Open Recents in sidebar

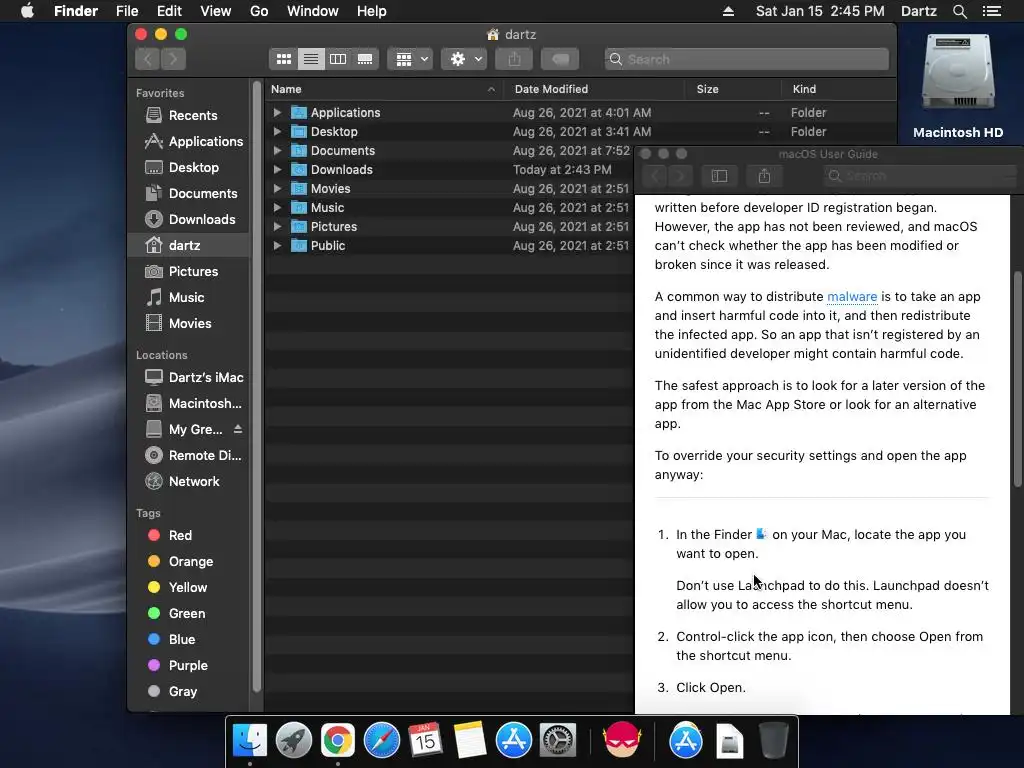189,116
